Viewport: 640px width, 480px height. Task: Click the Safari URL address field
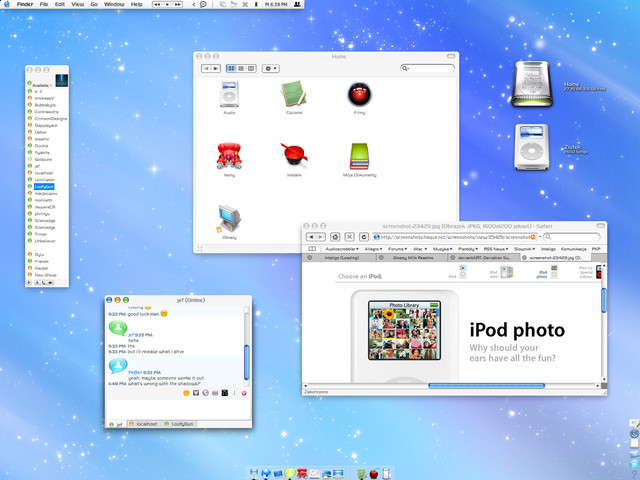454,237
